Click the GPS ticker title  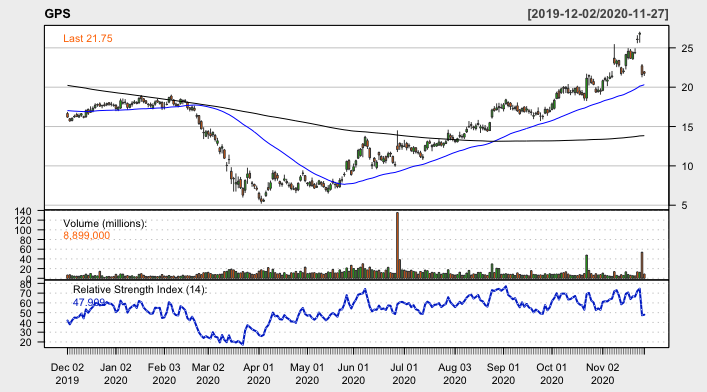[57, 14]
